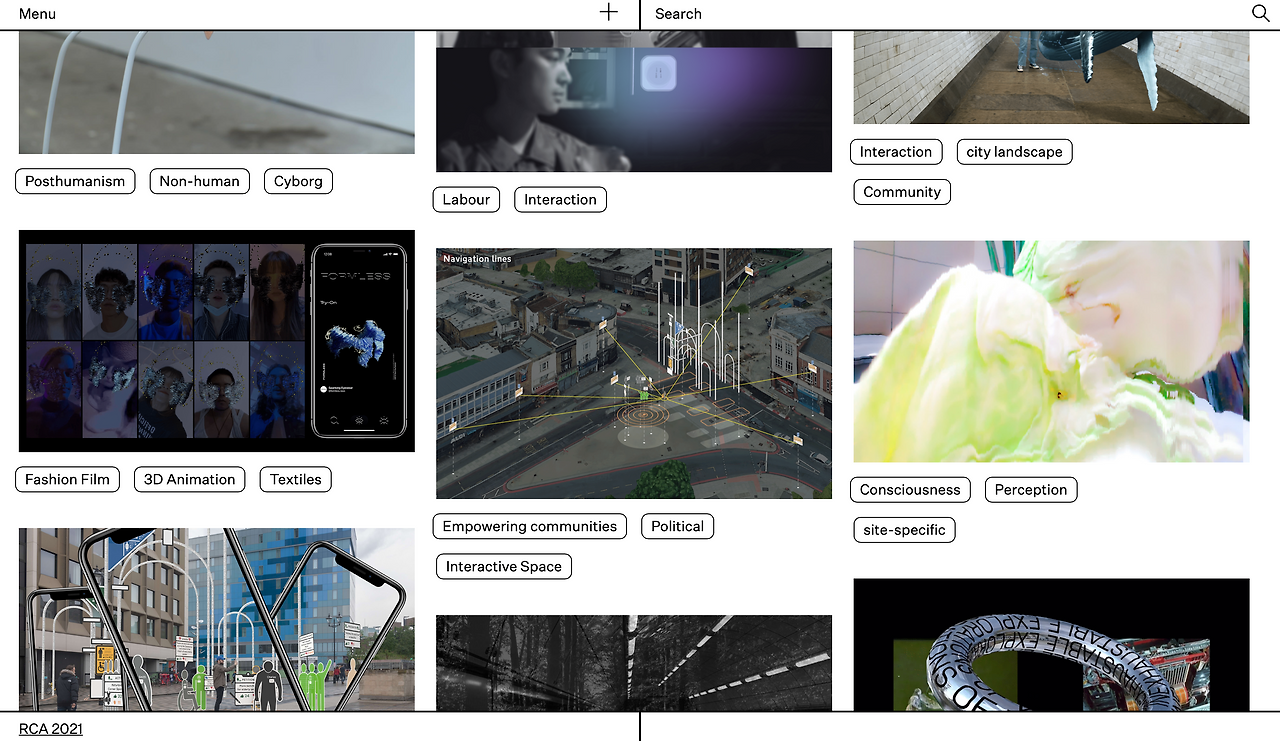Viewport: 1280px width, 741px height.
Task: Filter by the Political tag
Action: [x=677, y=526]
